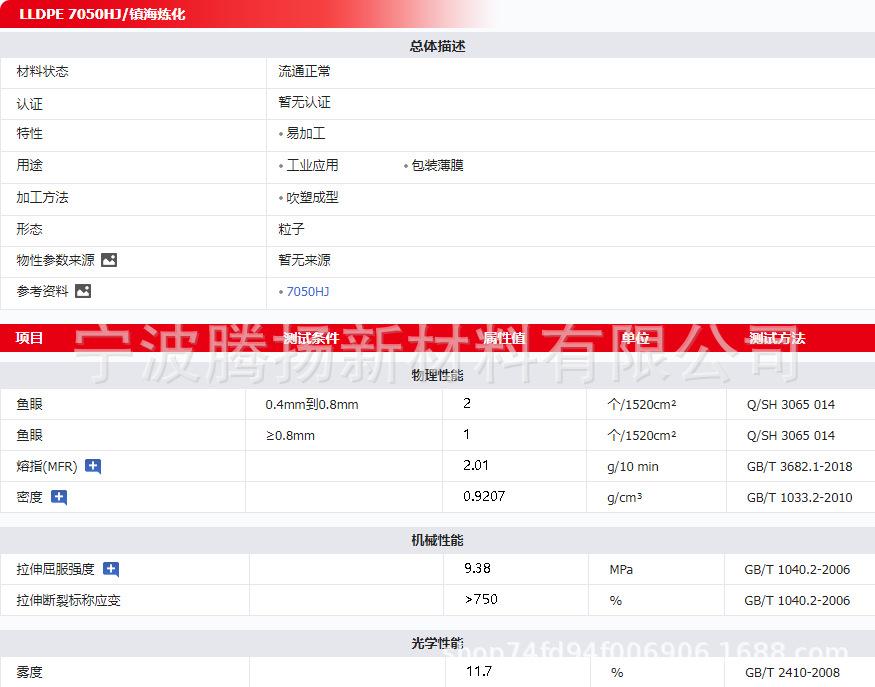Click the 属性值 column header
This screenshot has height=687, width=875.
pyautogui.click(x=504, y=338)
